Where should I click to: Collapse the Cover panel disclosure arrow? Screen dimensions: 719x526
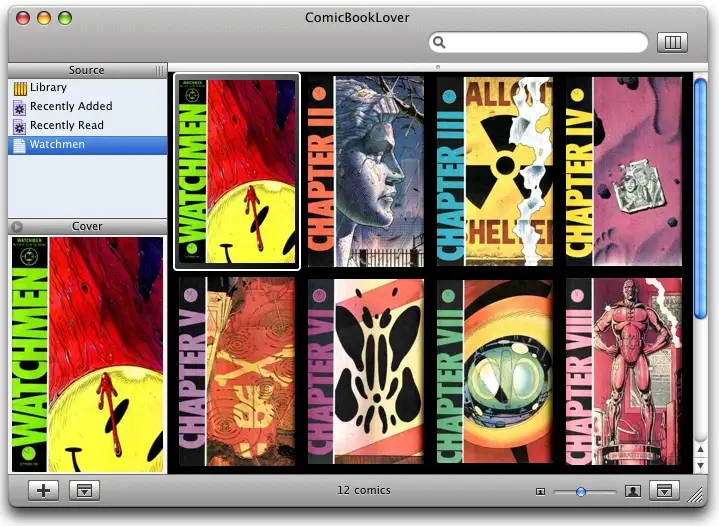tap(17, 227)
